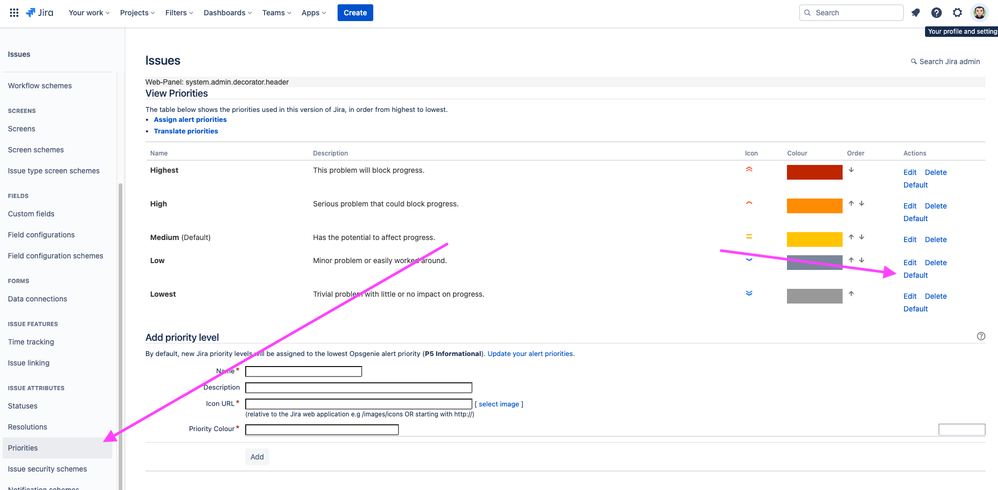Click the High orange colour swatch

(x=815, y=206)
